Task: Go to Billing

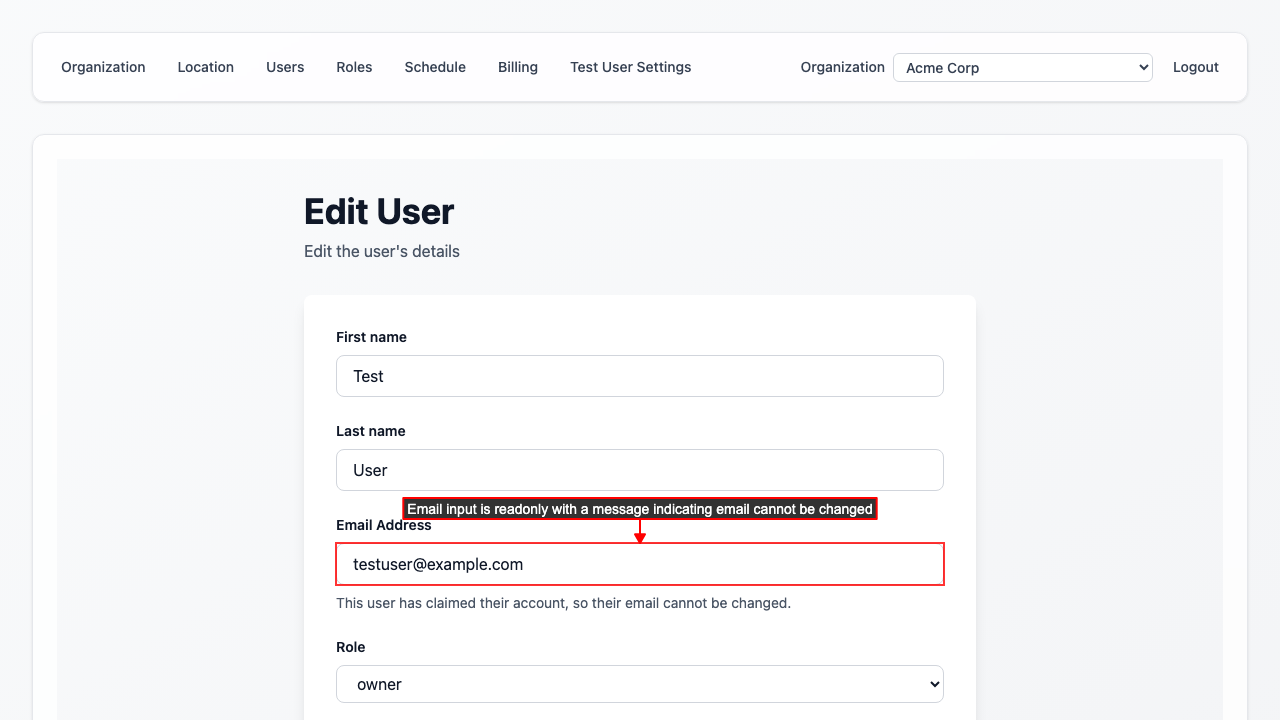Action: [x=518, y=67]
